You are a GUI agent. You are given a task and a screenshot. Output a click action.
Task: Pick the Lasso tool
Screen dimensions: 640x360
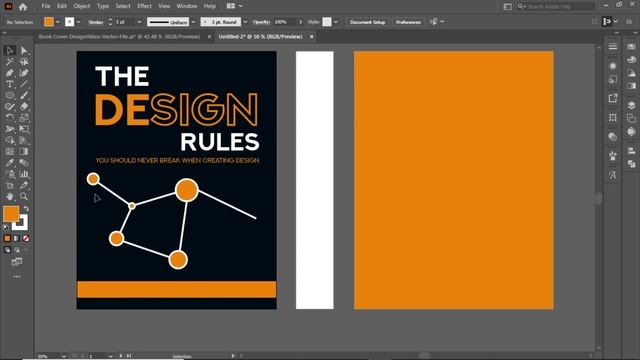pos(24,62)
